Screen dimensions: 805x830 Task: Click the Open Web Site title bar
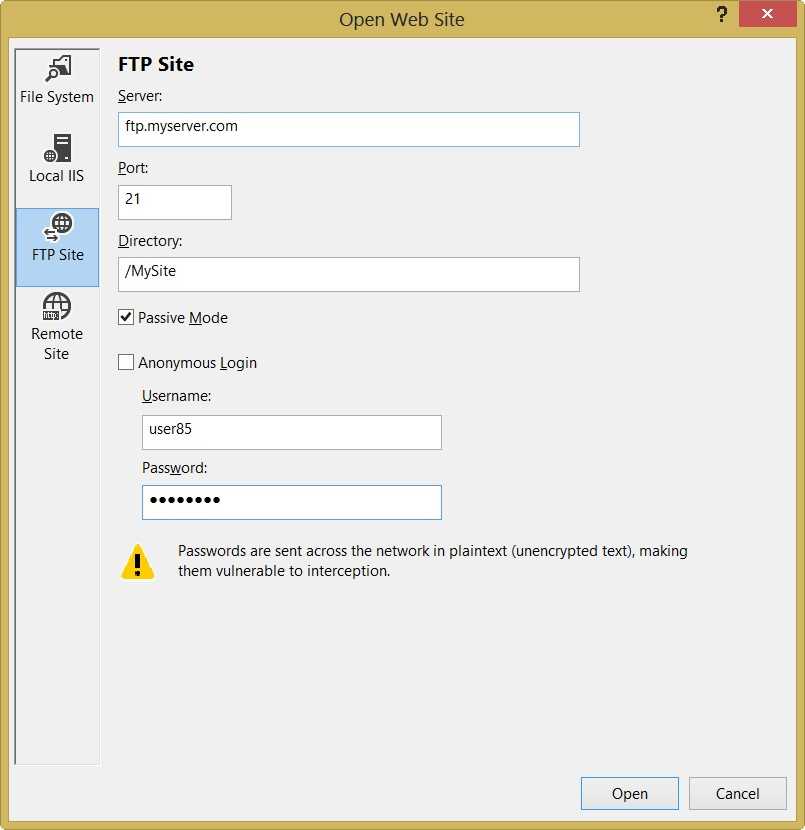point(401,19)
